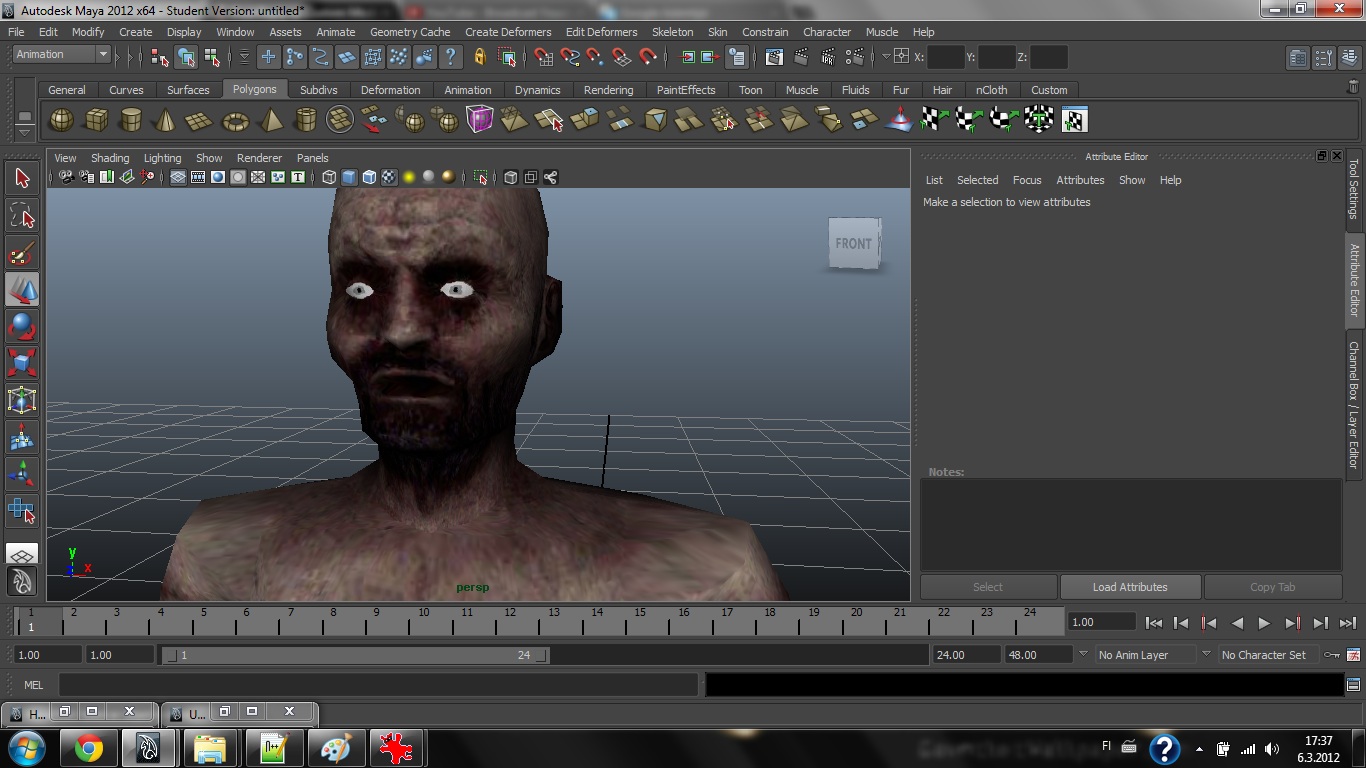Toggle textured display in the viewport

click(389, 177)
